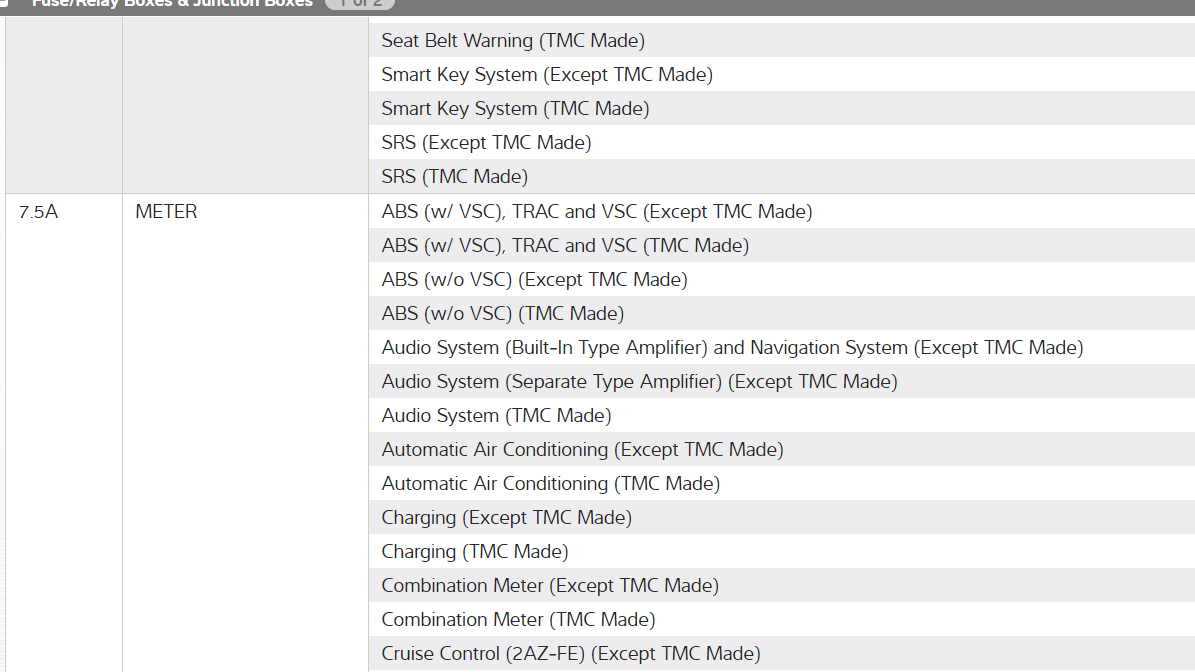Select Combination Meter (Except TMC Made) entry
1195x672 pixels.
(x=550, y=586)
